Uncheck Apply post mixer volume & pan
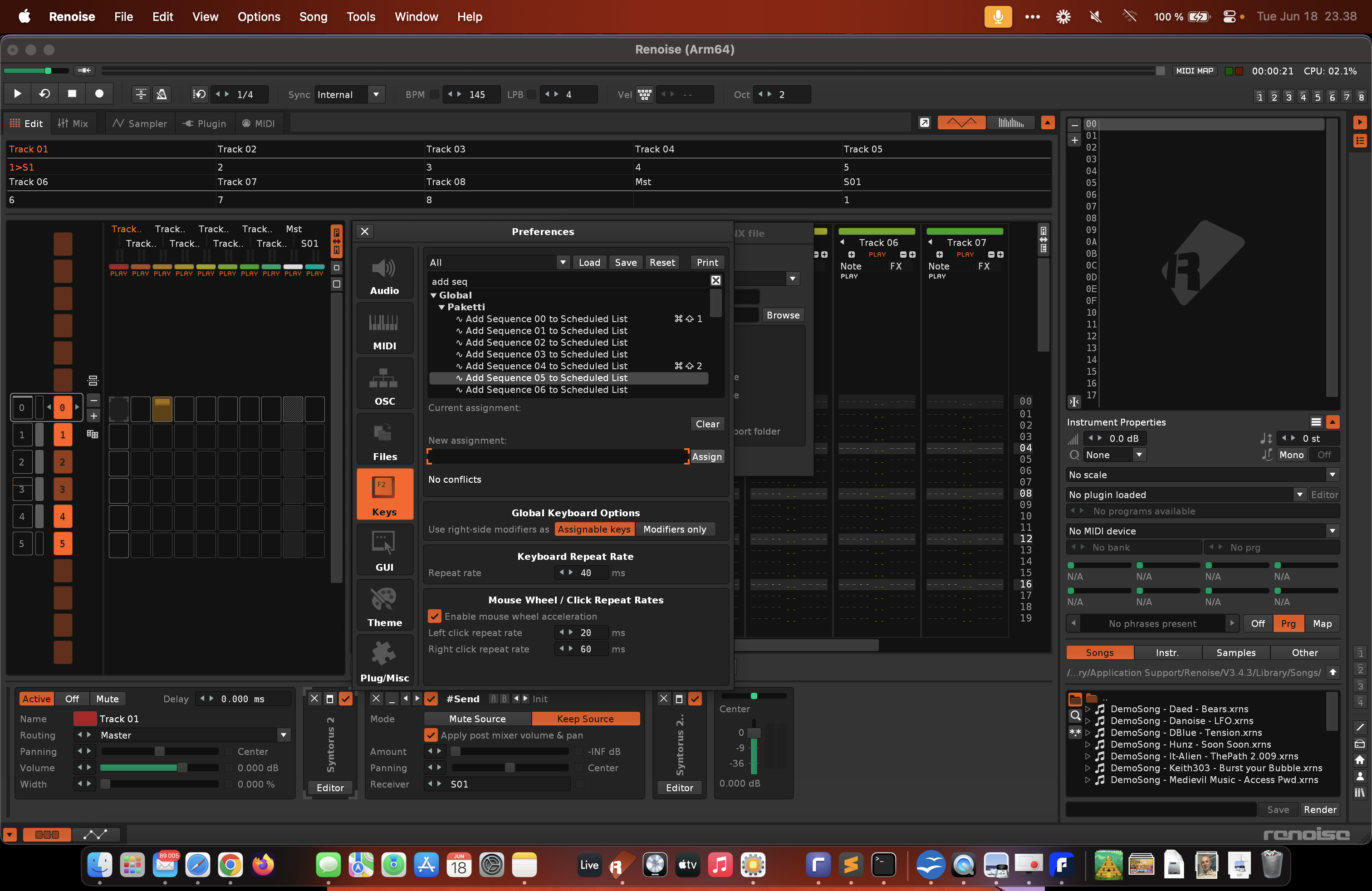 pos(431,735)
